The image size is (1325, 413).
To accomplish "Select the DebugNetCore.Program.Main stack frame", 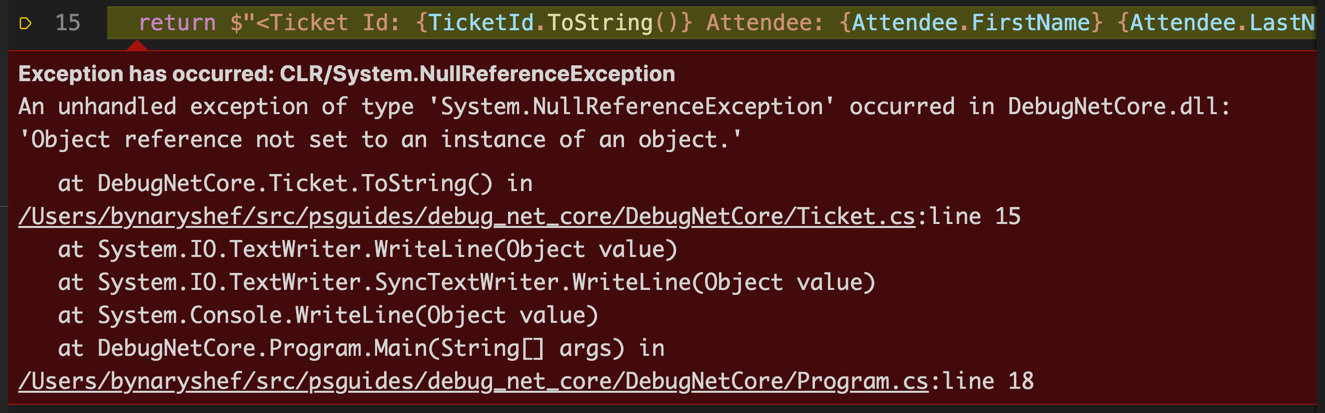I will [x=368, y=348].
